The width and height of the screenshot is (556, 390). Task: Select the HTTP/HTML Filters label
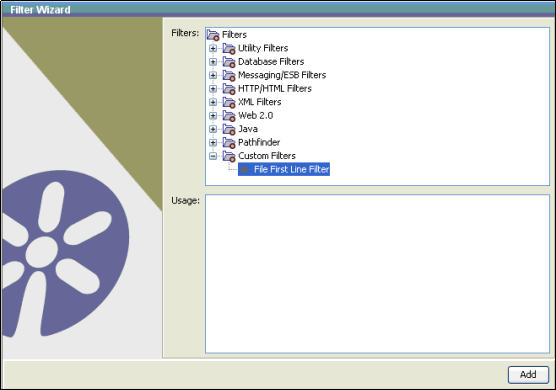pos(275,89)
